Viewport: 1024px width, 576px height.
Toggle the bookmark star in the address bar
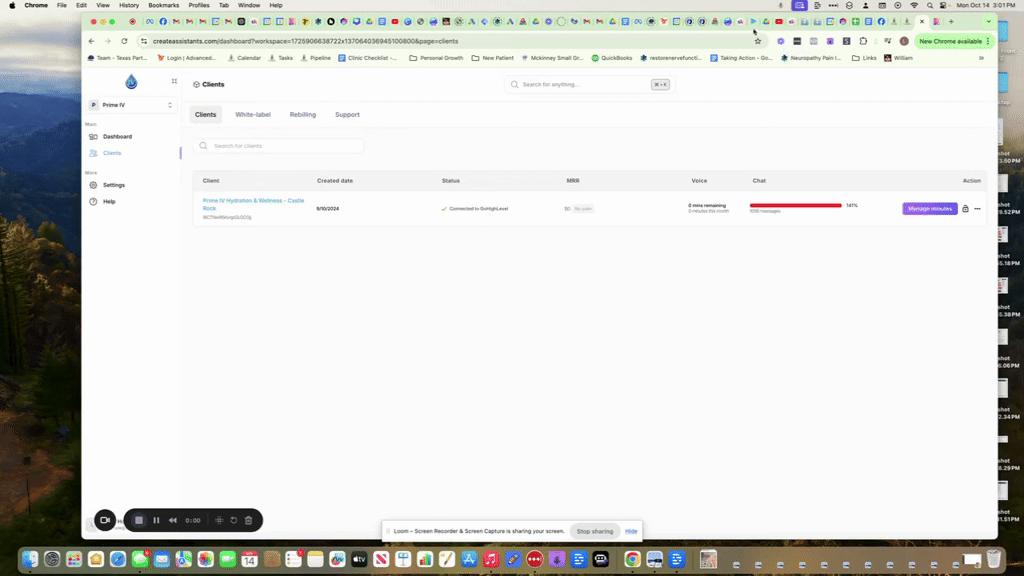tap(759, 42)
